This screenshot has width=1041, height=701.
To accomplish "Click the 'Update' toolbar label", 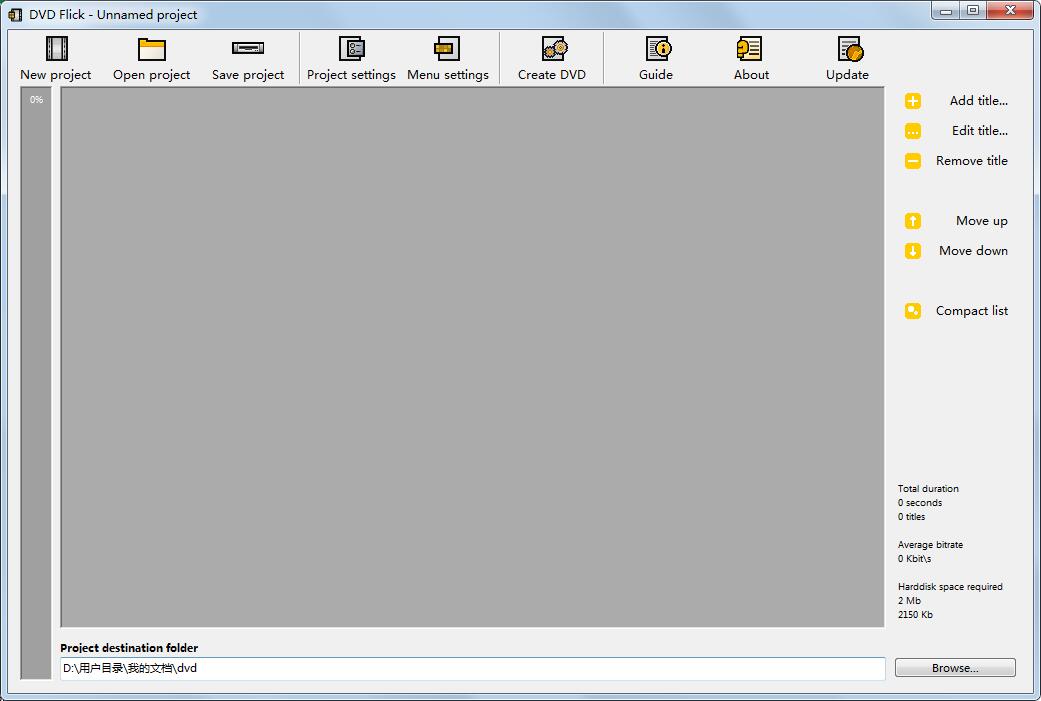I will [x=847, y=75].
